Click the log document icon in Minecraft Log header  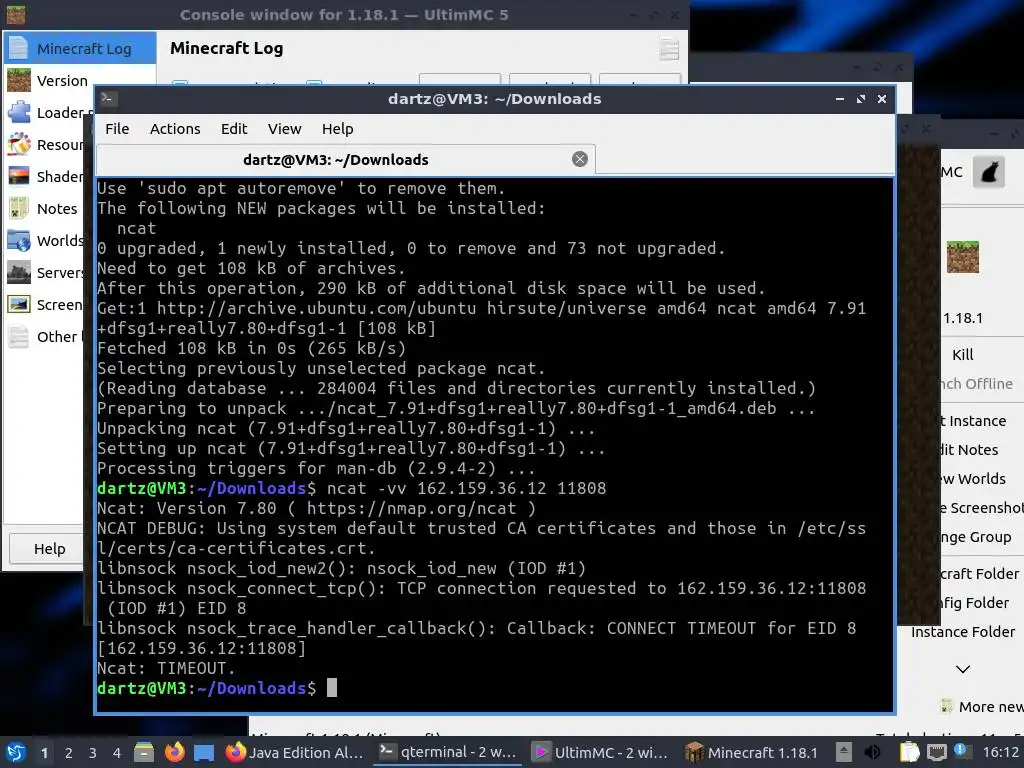pos(669,49)
